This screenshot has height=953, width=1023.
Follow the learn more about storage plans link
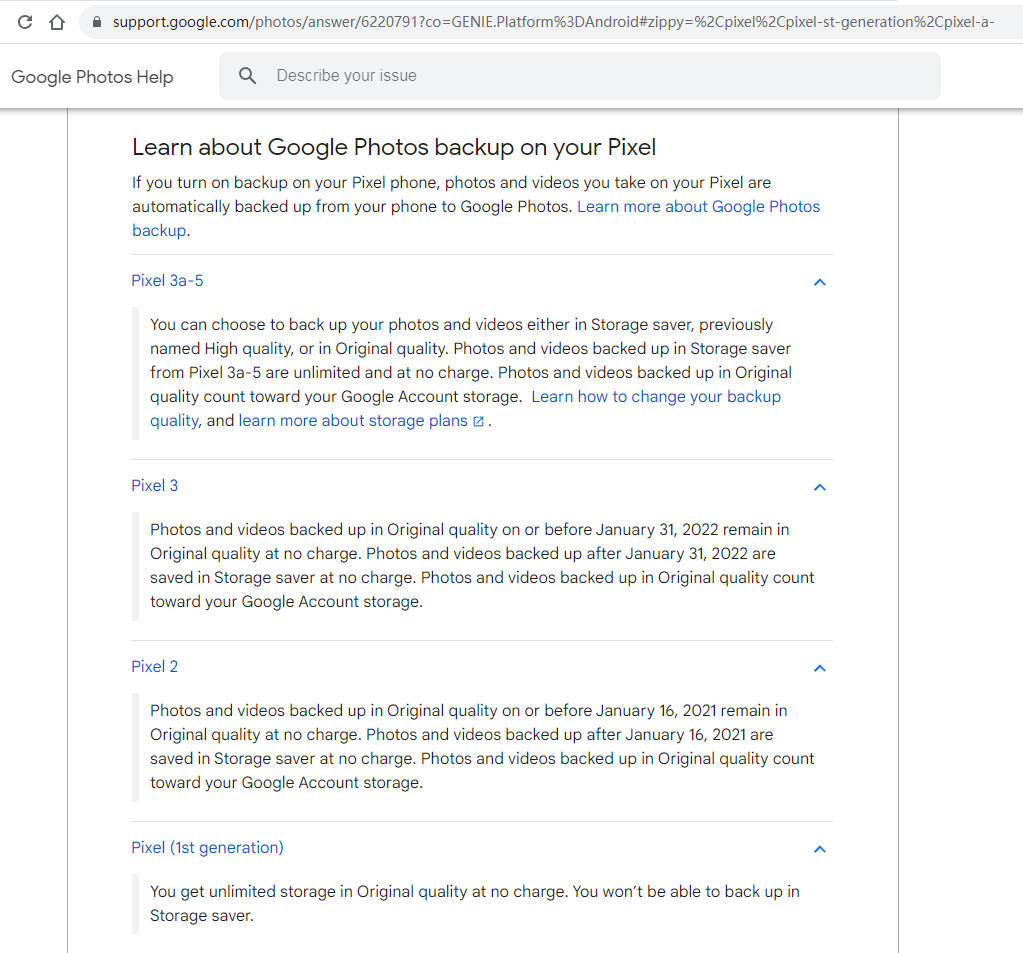[x=352, y=421]
